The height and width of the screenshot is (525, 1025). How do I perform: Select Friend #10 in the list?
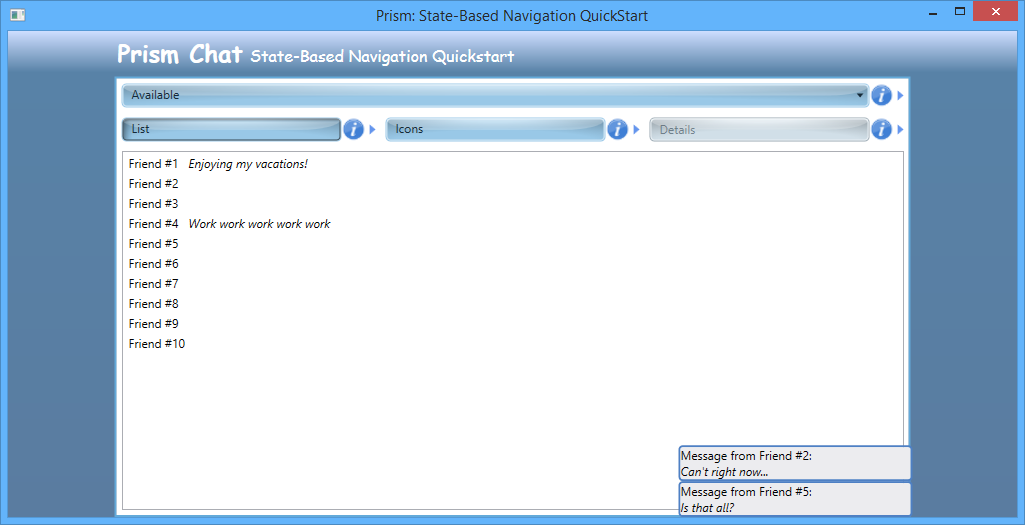pos(157,343)
